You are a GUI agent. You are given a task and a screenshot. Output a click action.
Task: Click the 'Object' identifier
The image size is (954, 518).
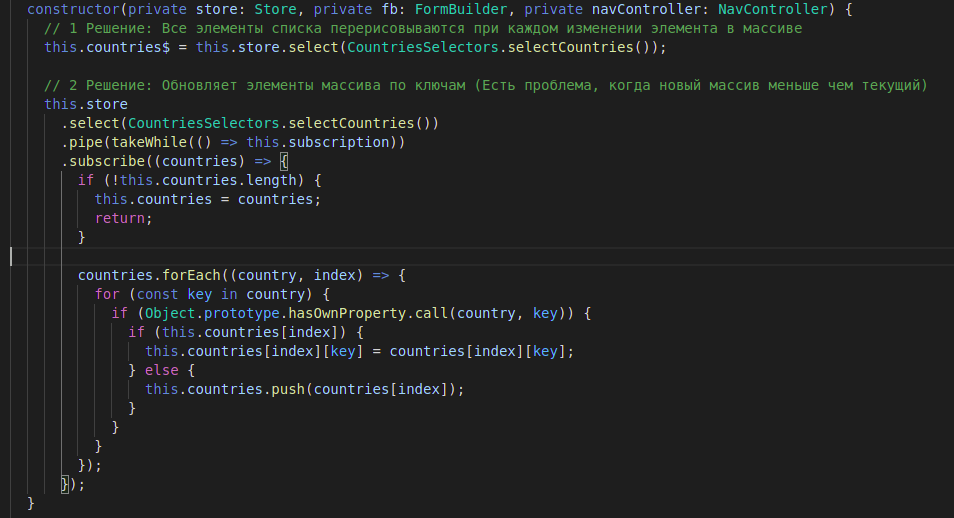(170, 313)
